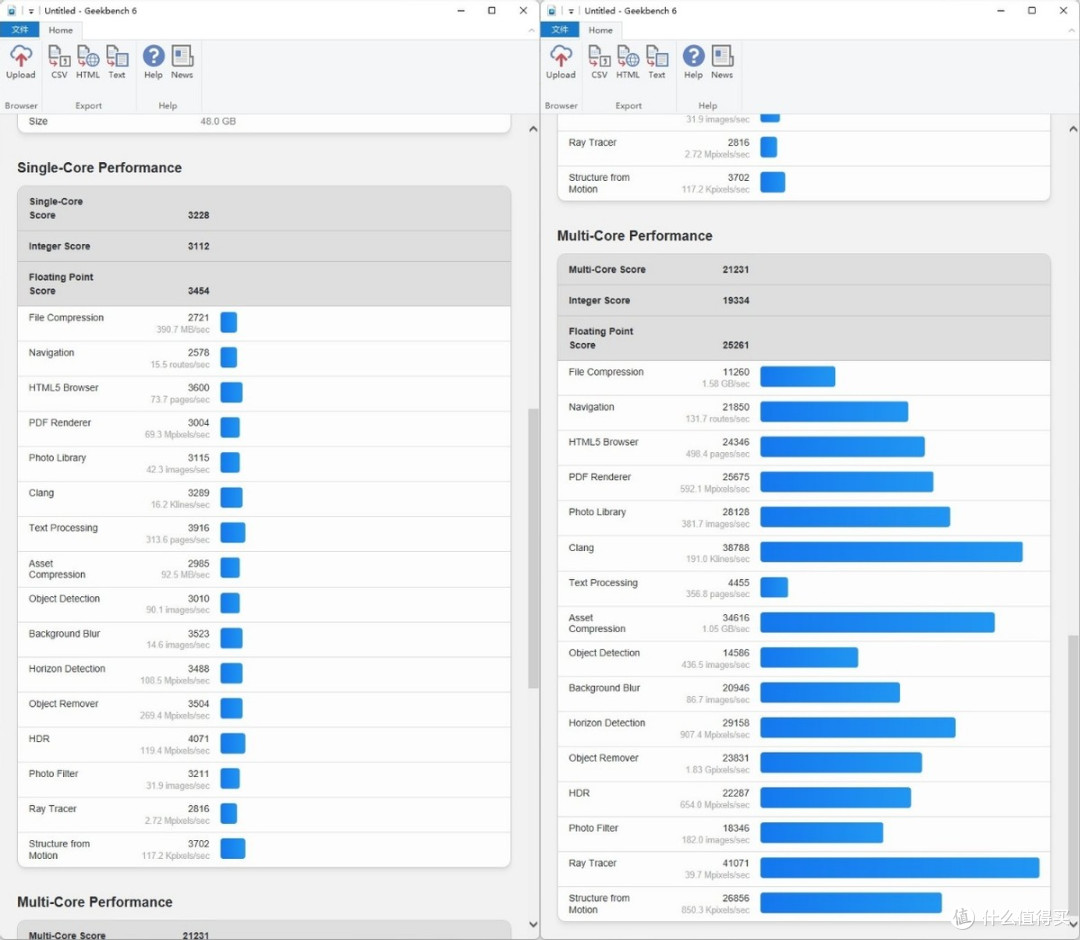Click multi-core Photo Filter score 18346
The image size is (1080, 940).
click(736, 828)
